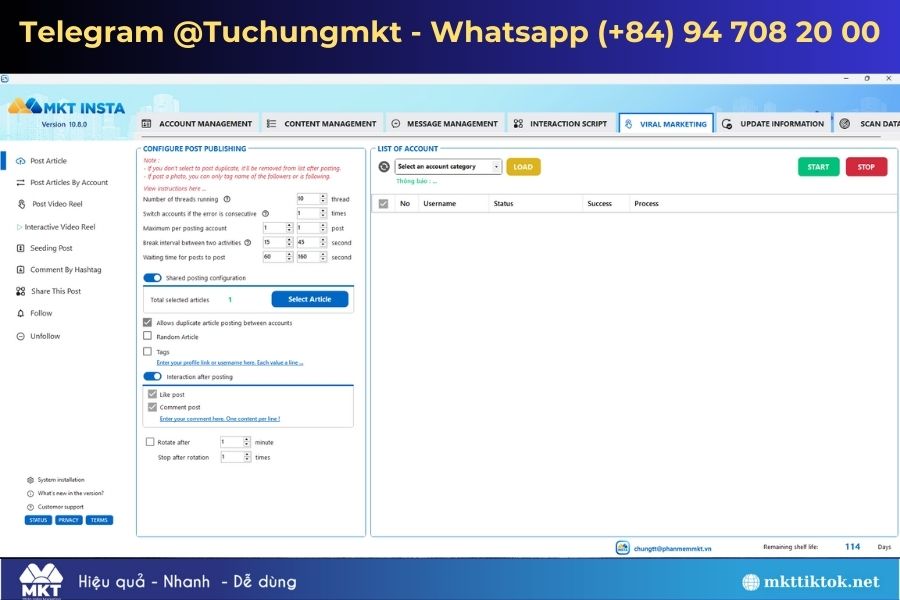900x600 pixels.
Task: Click account email in status bar
Action: pos(672,548)
